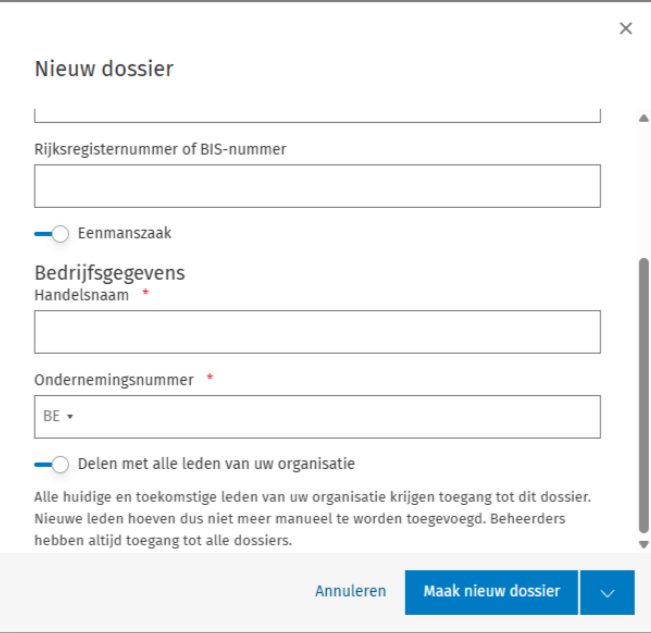
Task: Focus the Handelsnaam input field
Action: point(317,332)
